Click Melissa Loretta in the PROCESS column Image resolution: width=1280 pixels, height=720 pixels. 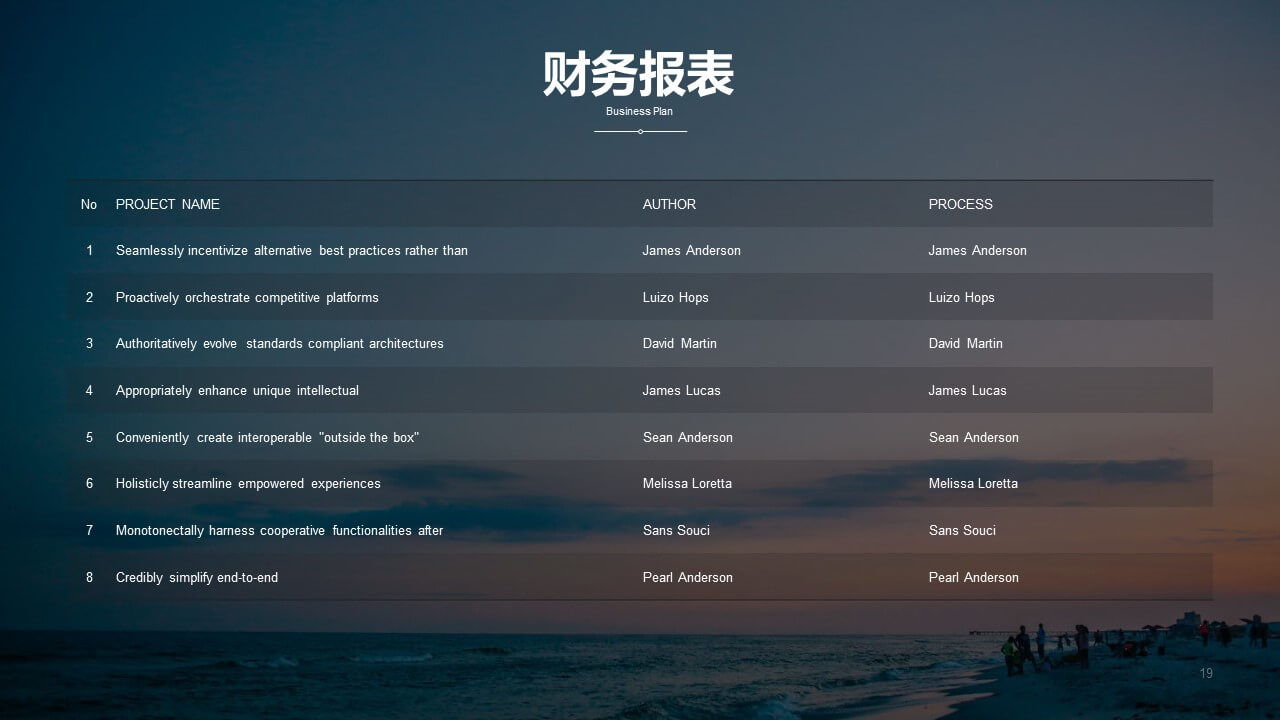point(973,484)
